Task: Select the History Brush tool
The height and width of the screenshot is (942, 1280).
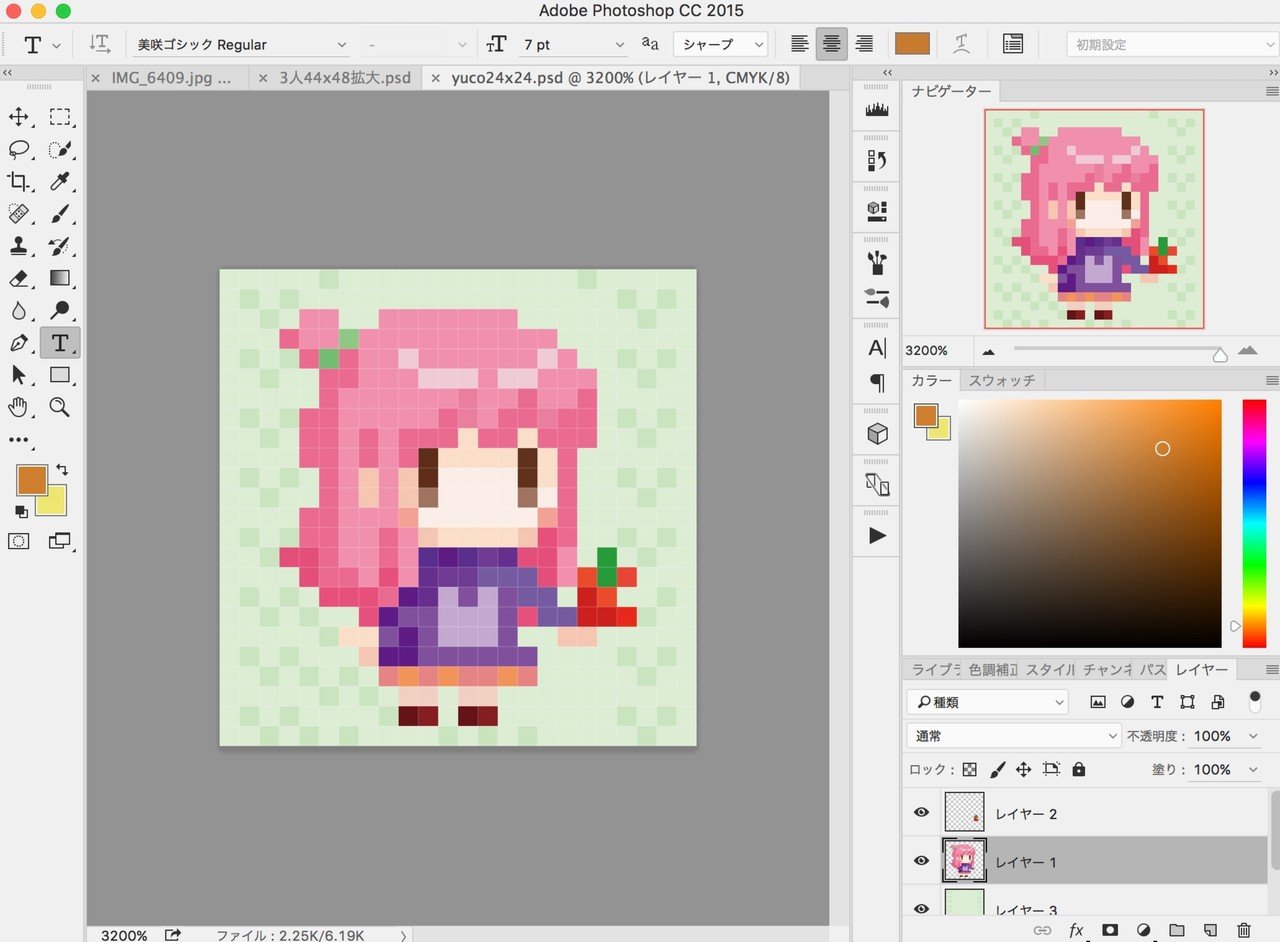Action: (x=60, y=245)
